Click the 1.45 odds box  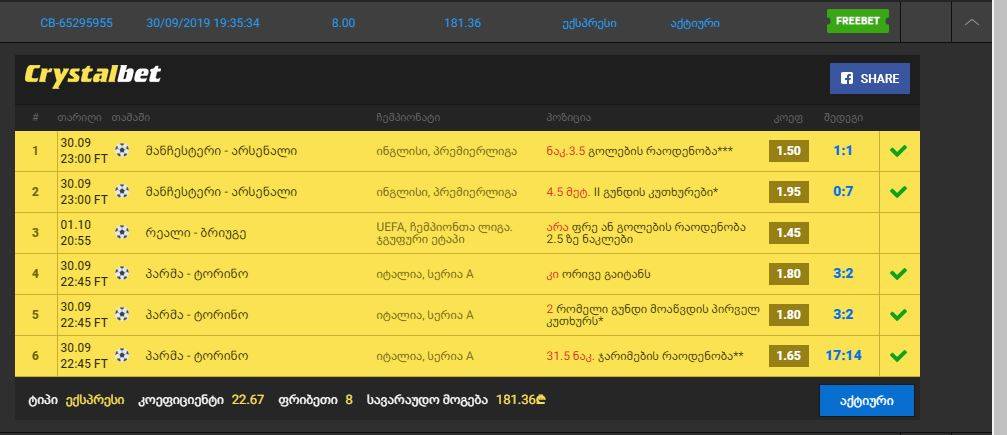click(x=789, y=233)
